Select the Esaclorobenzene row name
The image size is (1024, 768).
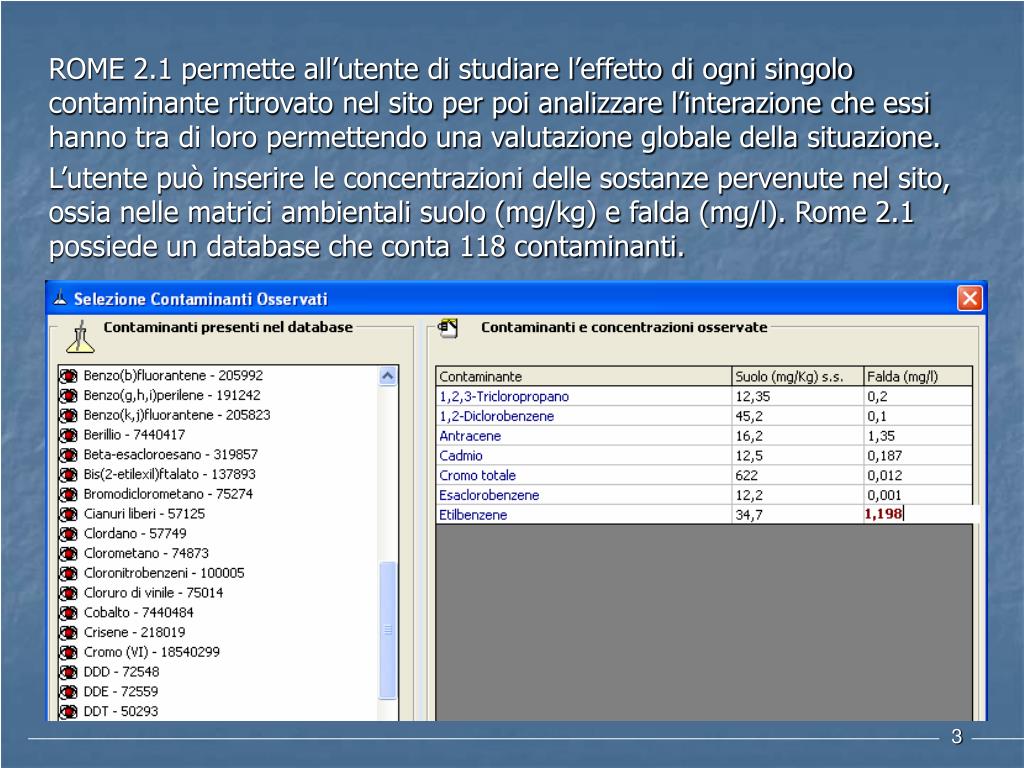pos(489,495)
